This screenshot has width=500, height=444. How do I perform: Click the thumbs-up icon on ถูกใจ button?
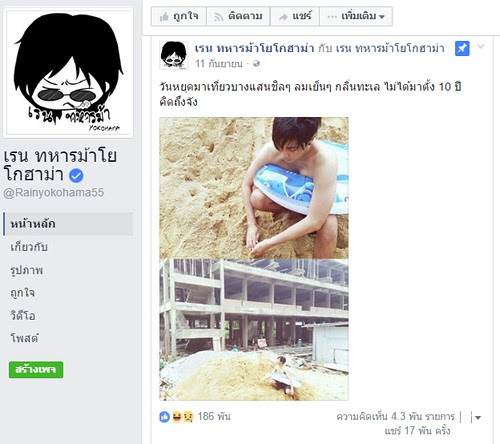point(164,17)
